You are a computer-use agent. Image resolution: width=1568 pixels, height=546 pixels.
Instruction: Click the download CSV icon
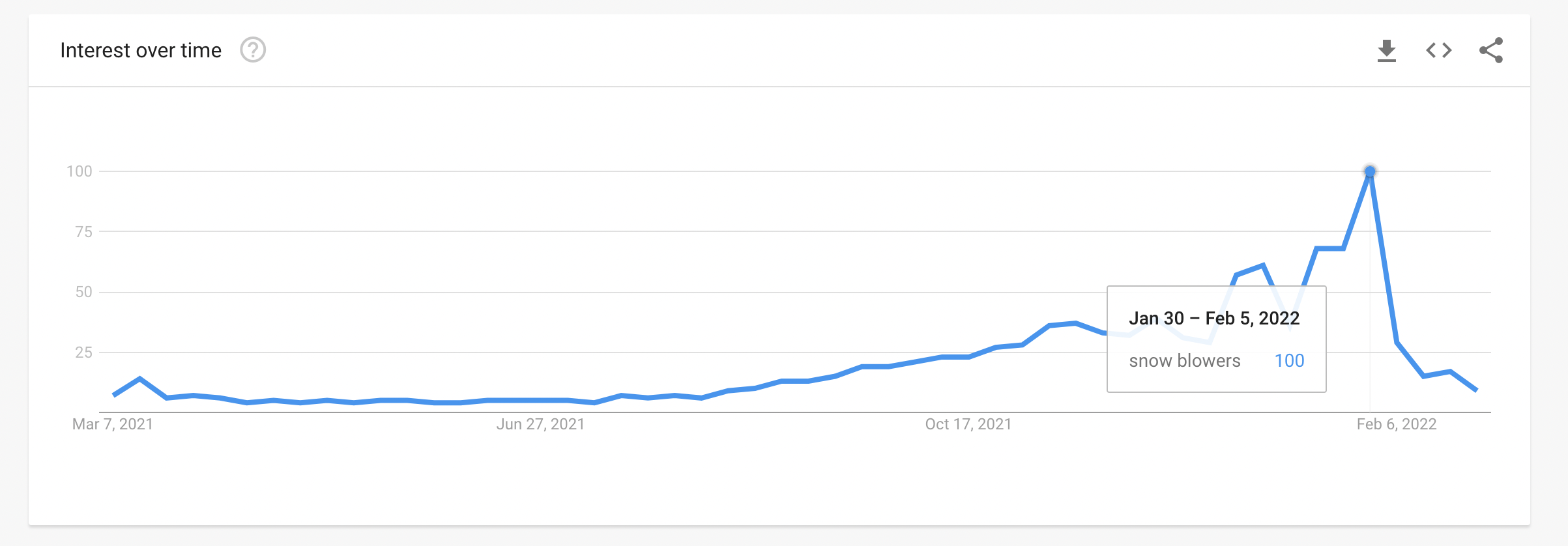tap(1387, 51)
